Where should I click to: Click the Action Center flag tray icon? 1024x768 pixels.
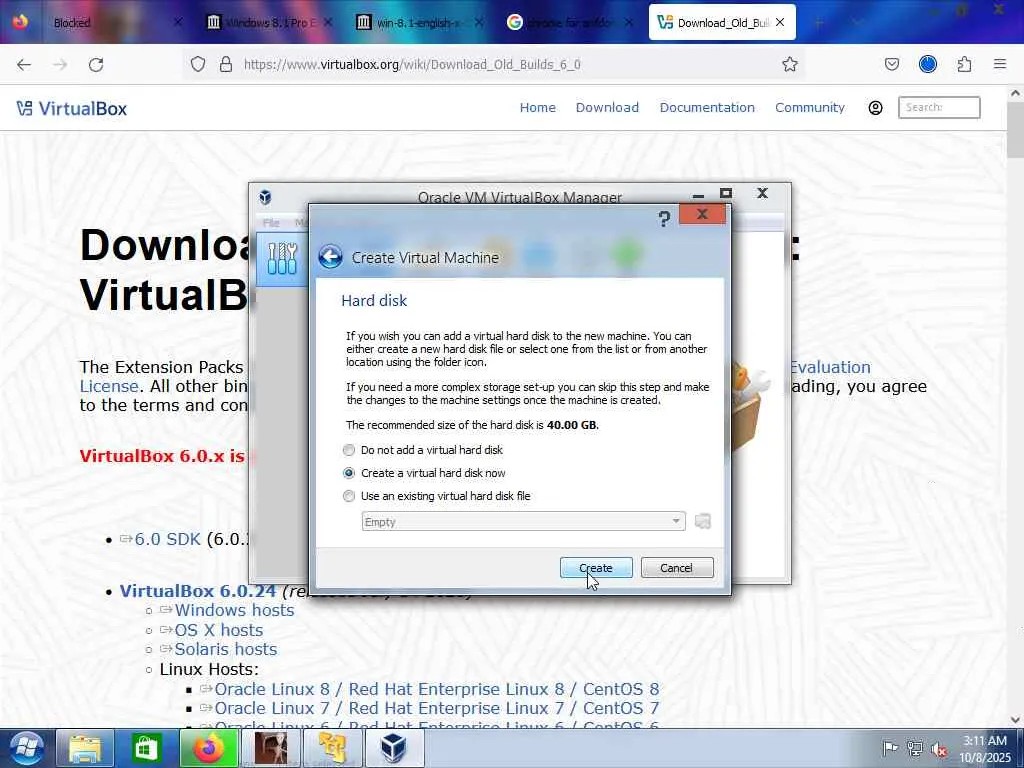pos(890,748)
